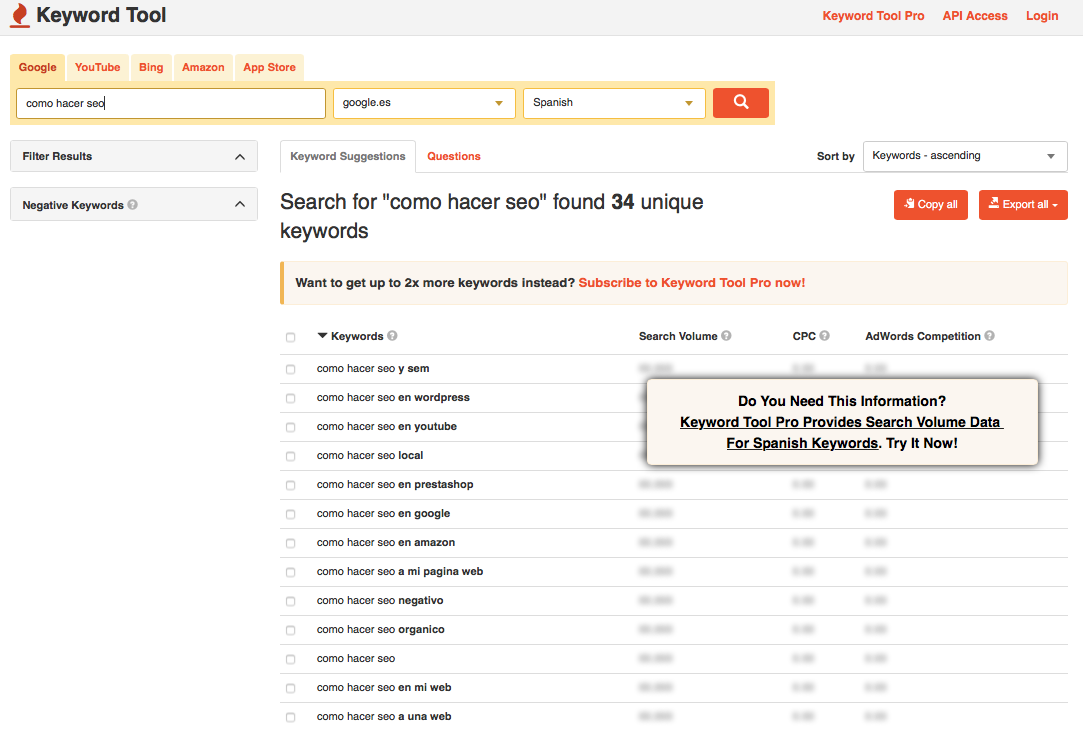The image size is (1083, 729).
Task: Click the Keywords column sort arrow
Action: pos(322,336)
